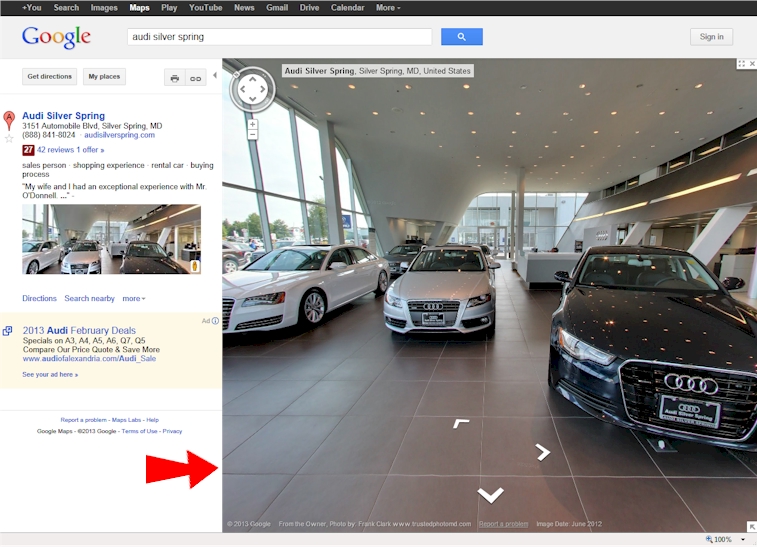Click the Directions link under photo
The width and height of the screenshot is (757, 548).
[x=39, y=298]
